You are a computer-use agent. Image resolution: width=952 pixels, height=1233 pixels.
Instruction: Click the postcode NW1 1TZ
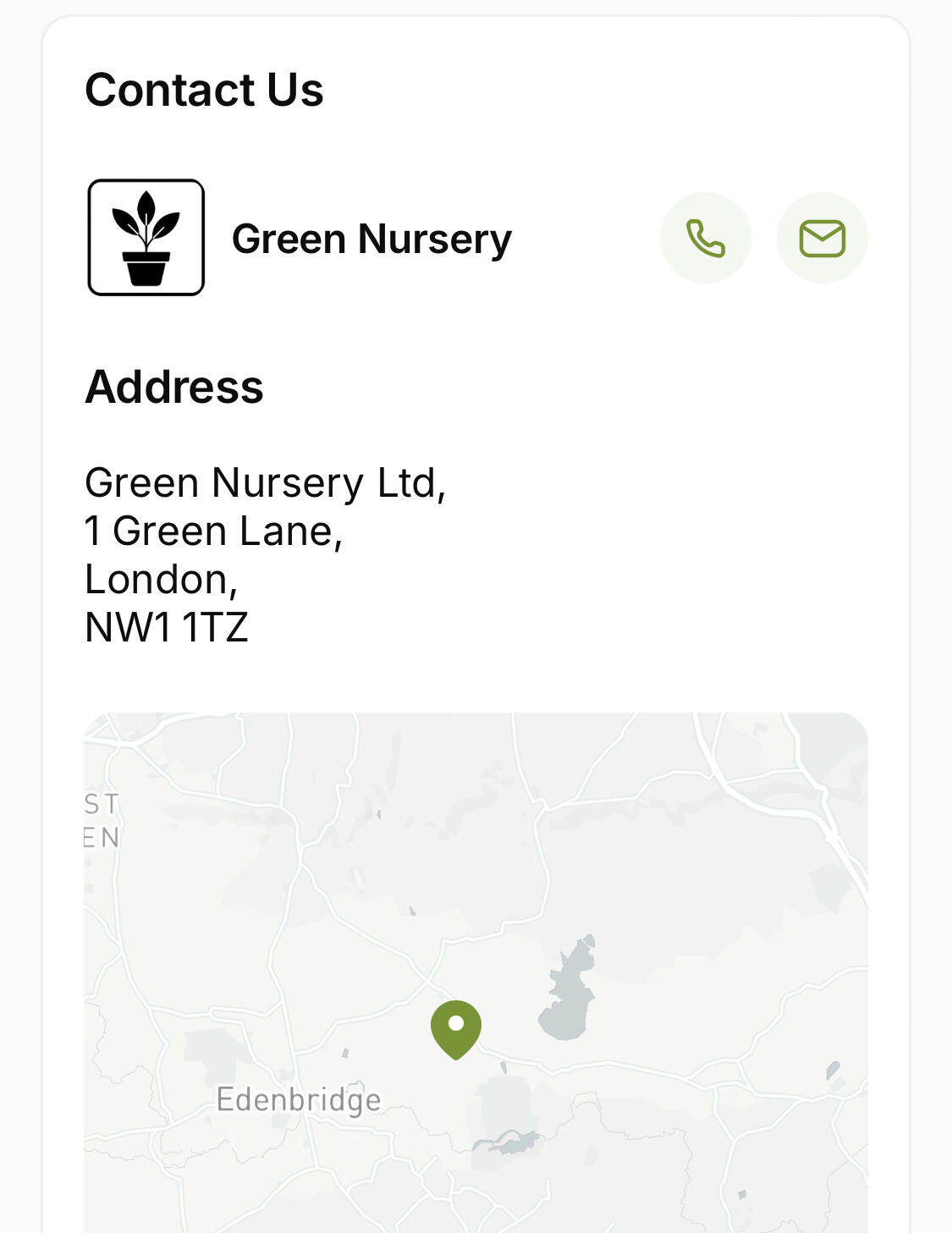(x=167, y=627)
